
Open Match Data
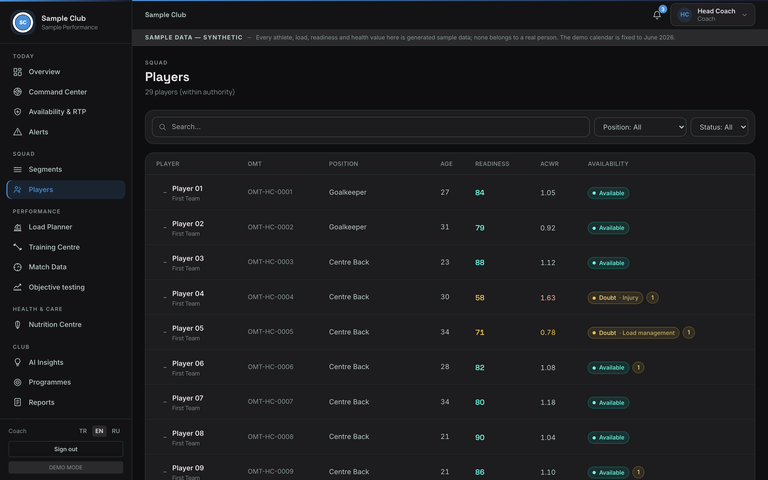(66, 267)
